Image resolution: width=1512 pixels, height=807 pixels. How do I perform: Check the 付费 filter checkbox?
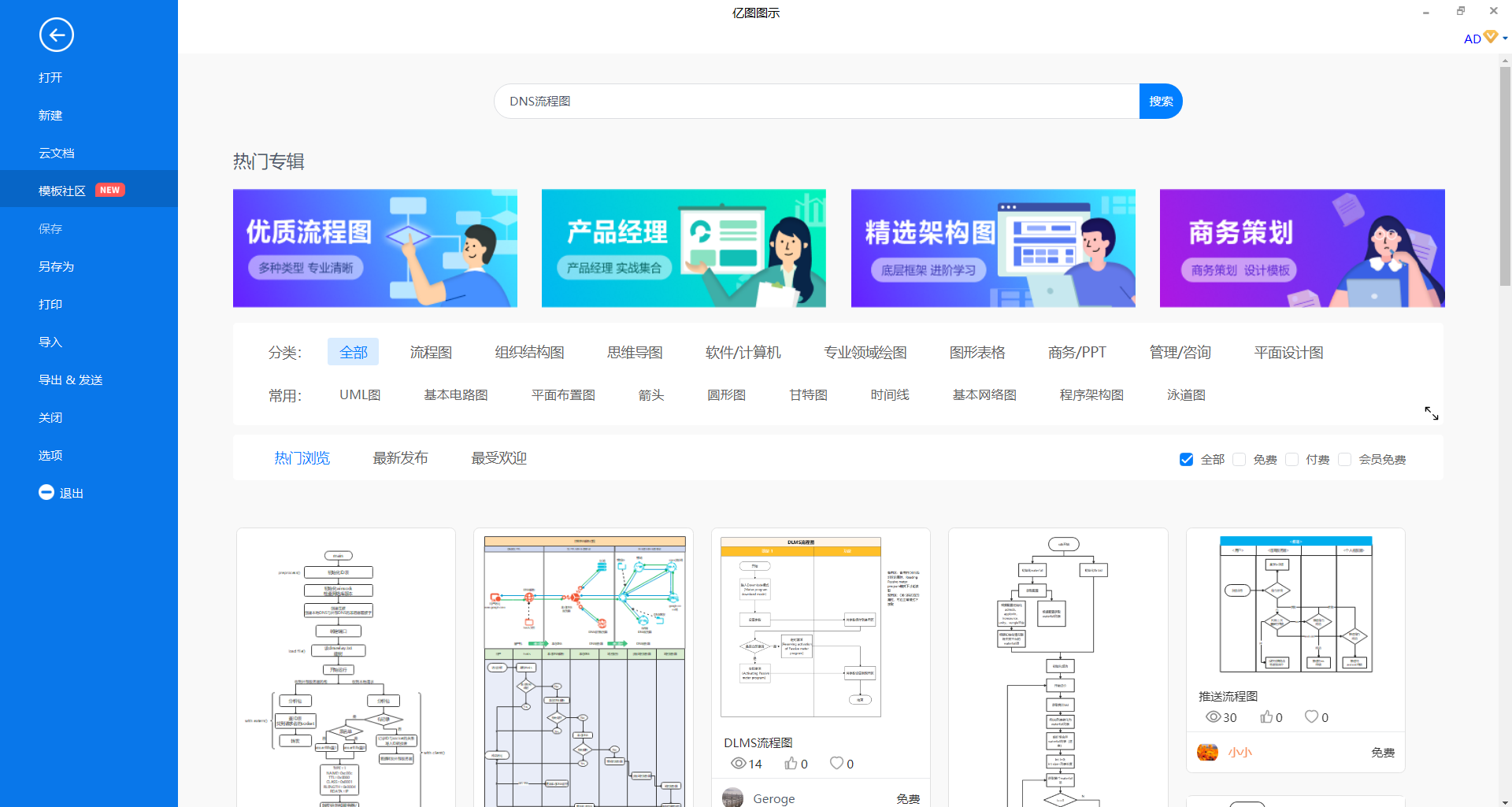coord(1291,459)
